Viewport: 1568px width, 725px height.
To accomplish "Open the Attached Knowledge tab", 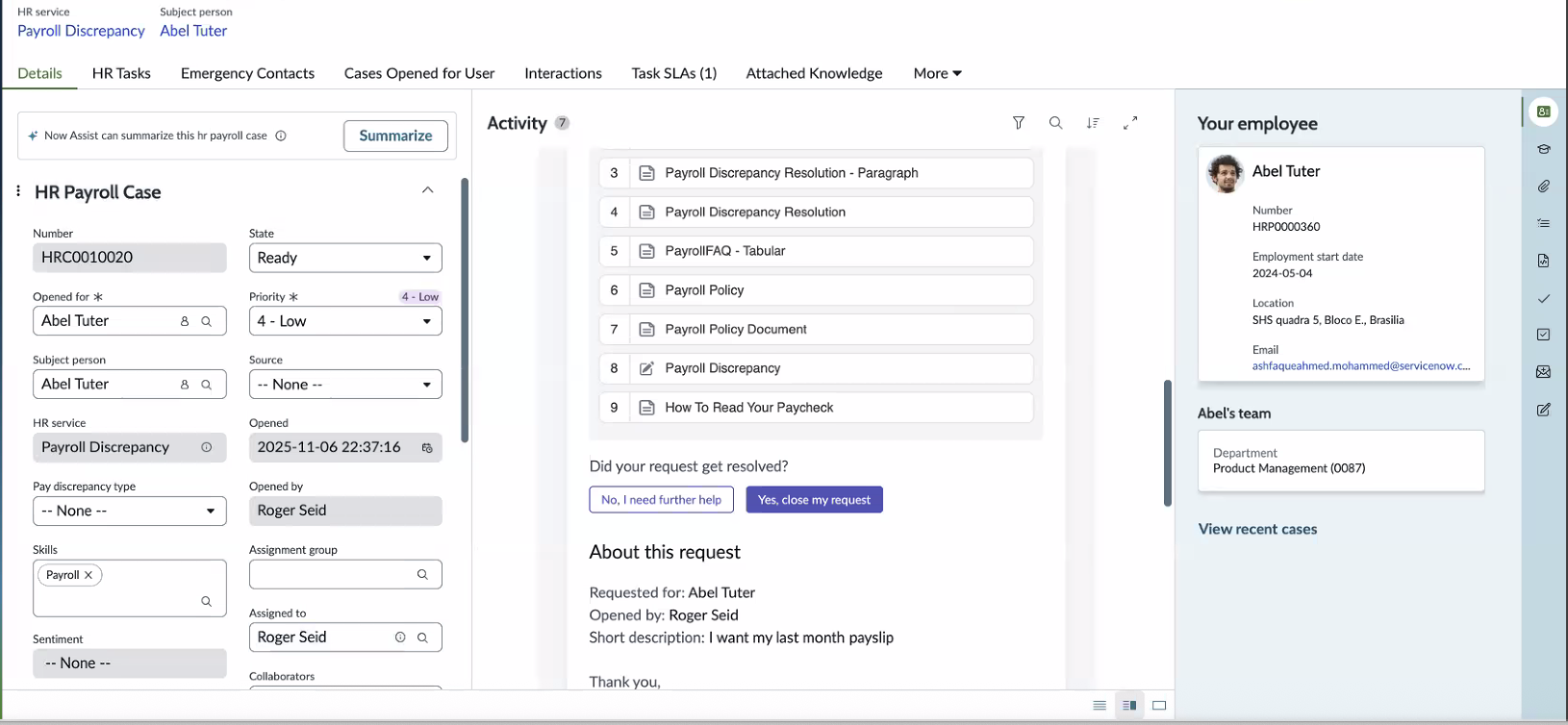I will click(x=814, y=73).
